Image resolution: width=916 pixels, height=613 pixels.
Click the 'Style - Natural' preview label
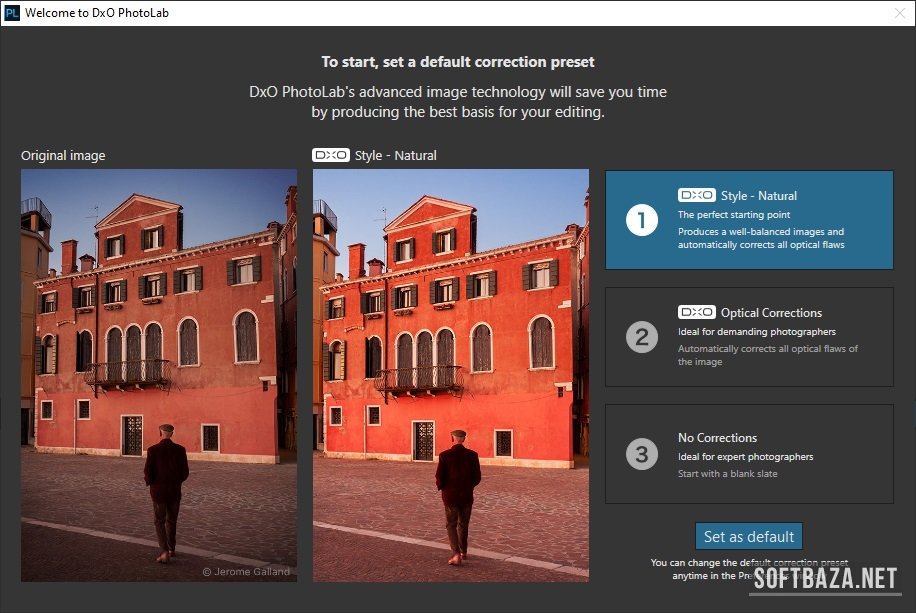(395, 155)
